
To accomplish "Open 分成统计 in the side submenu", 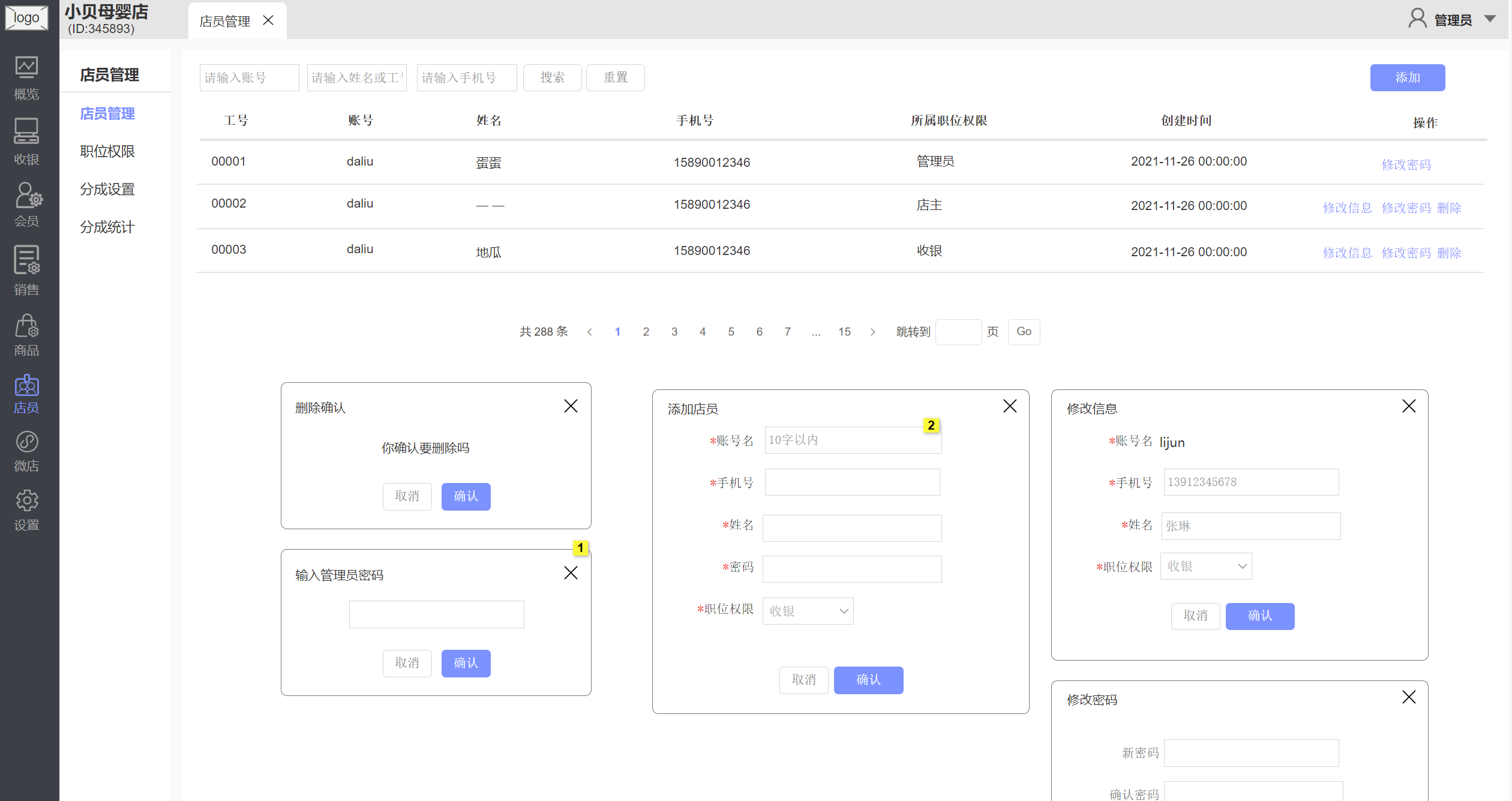I will click(107, 227).
